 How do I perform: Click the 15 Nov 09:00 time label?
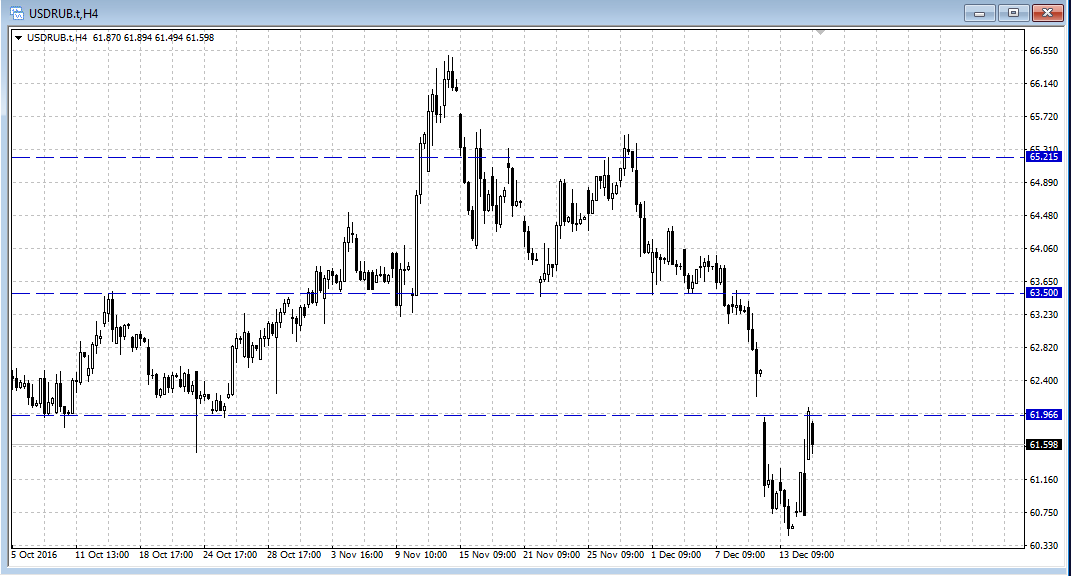(x=488, y=555)
